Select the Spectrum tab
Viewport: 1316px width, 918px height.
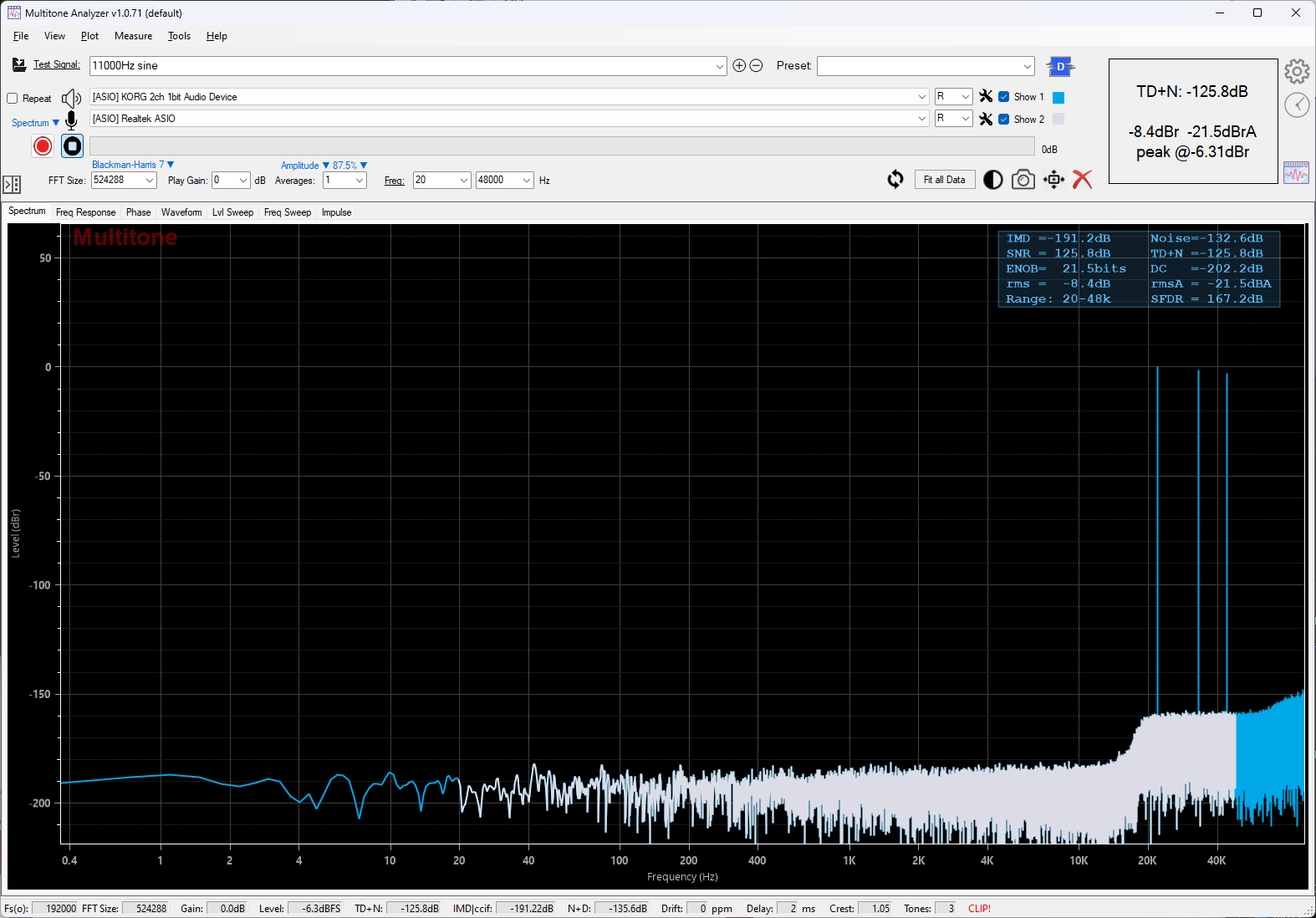pyautogui.click(x=27, y=211)
